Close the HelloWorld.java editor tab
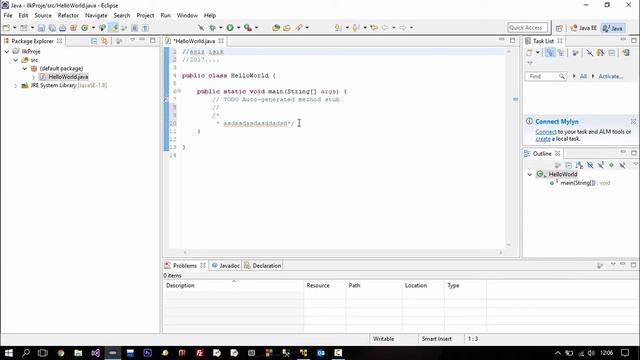 tap(221, 41)
